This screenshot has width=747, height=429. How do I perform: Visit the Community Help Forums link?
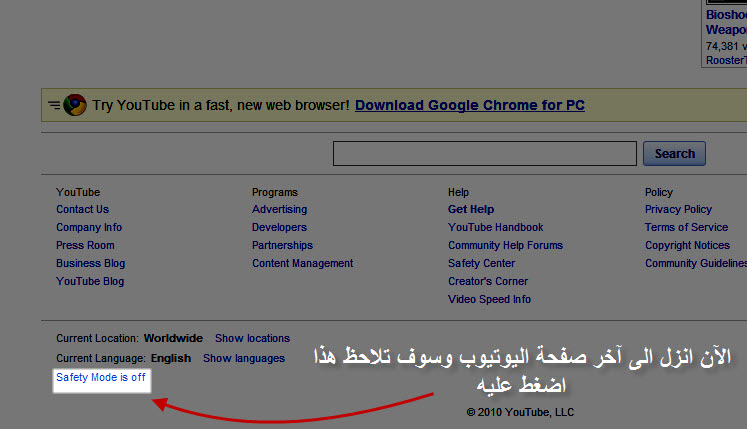(x=505, y=245)
